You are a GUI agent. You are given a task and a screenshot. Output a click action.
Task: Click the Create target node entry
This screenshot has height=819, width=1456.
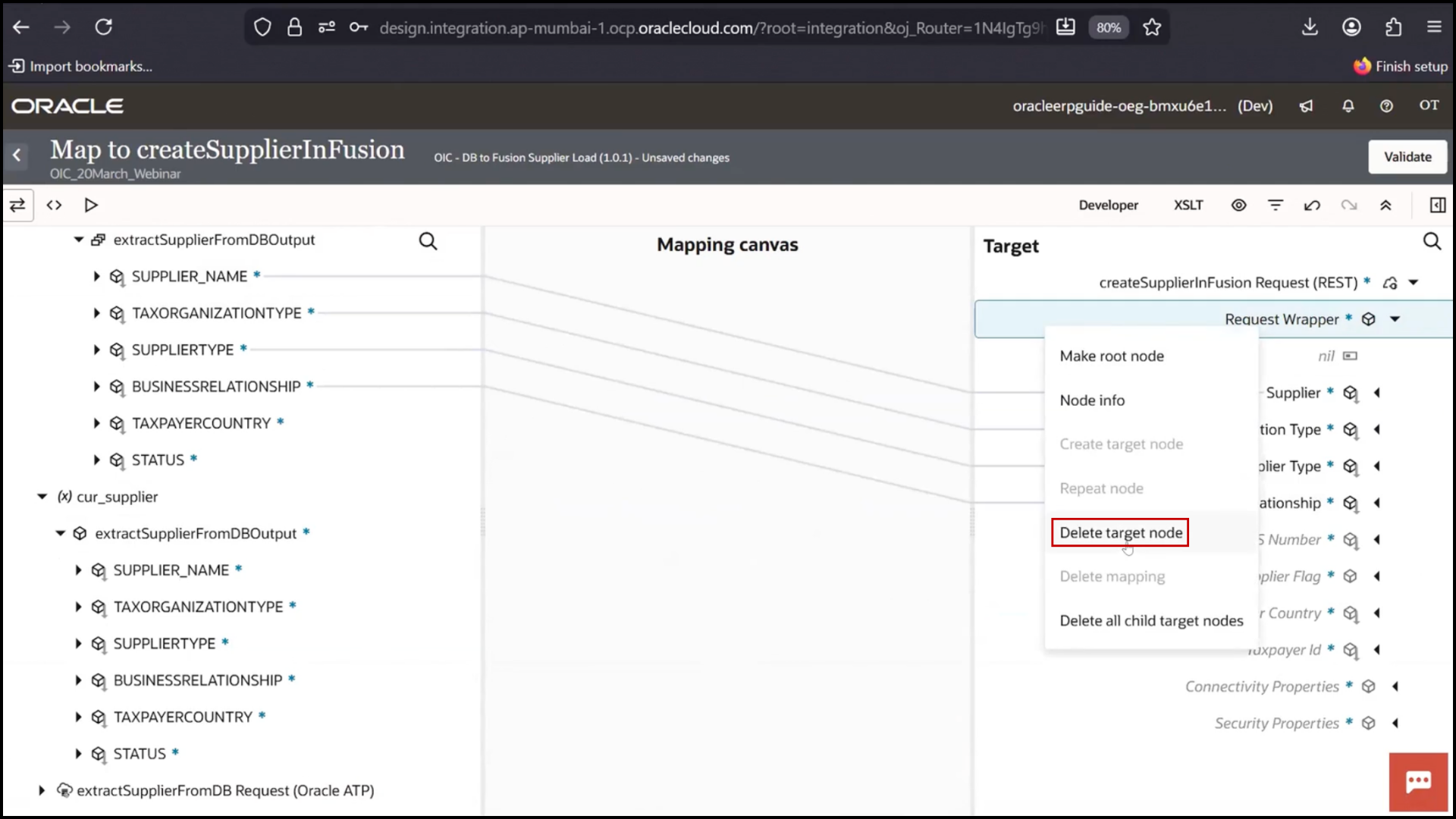click(x=1121, y=444)
